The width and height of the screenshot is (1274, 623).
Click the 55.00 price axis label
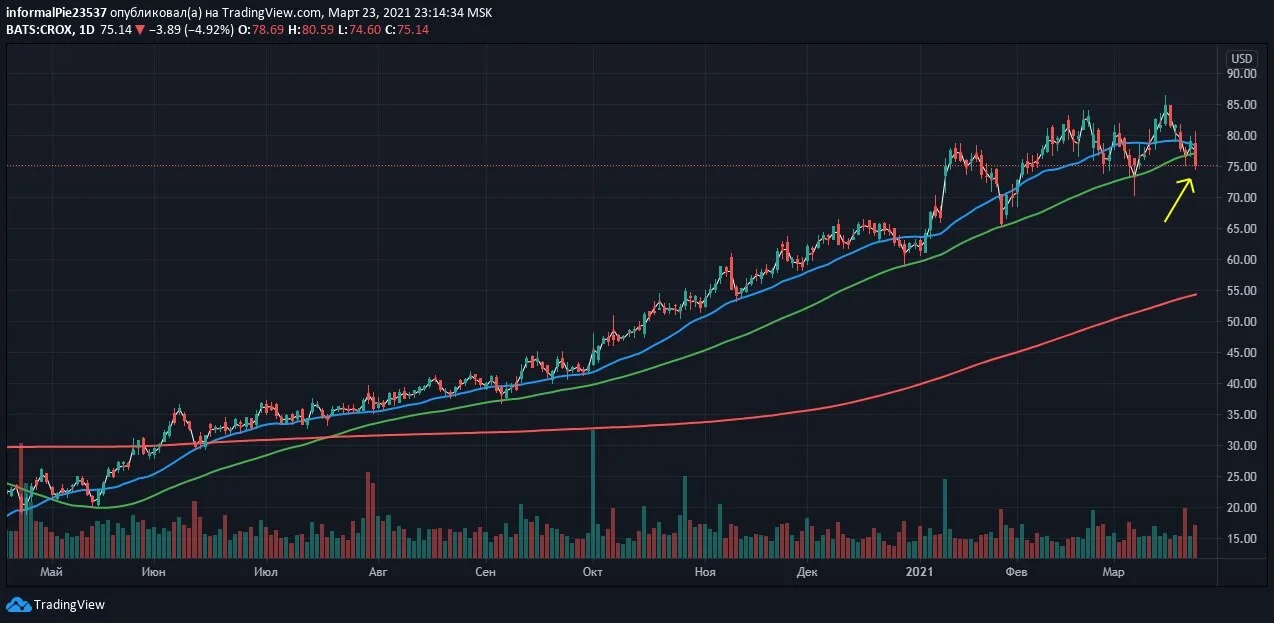1243,290
